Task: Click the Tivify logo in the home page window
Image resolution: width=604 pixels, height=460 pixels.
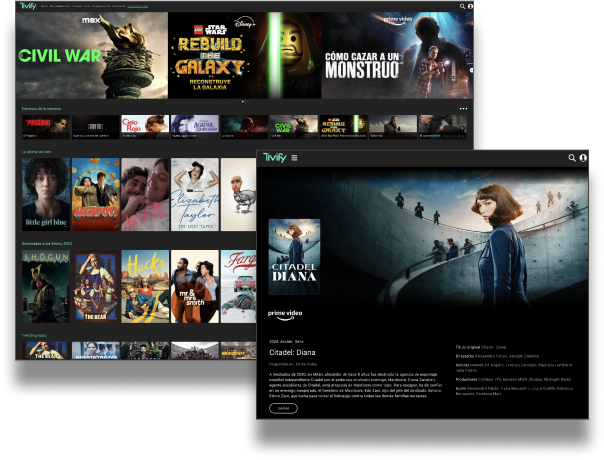Action: (x=28, y=6)
